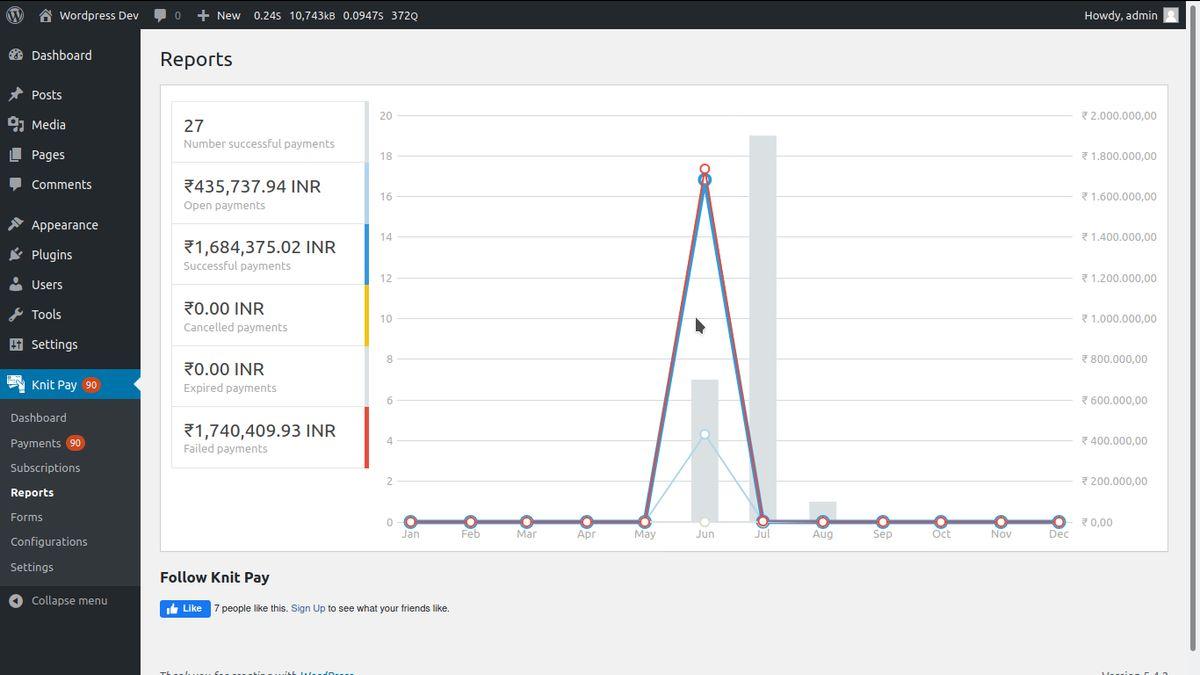
Task: Click the New label in the admin bar
Action: [229, 15]
